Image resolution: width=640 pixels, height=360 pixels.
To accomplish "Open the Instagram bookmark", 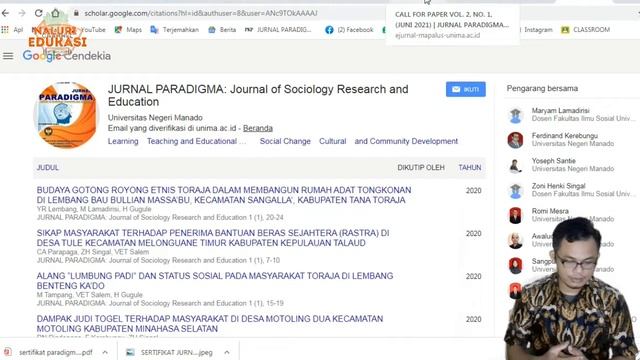I will (x=538, y=29).
